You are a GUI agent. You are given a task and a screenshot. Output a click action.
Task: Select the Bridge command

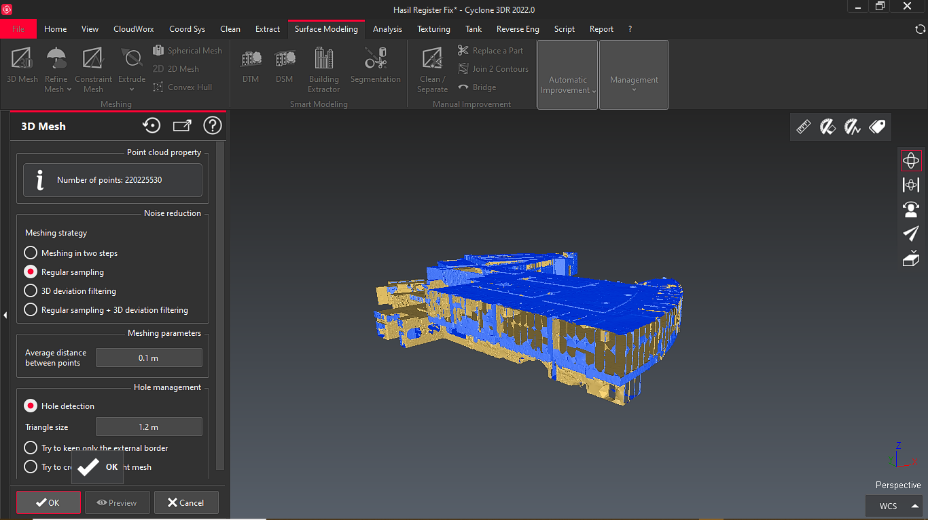point(477,87)
